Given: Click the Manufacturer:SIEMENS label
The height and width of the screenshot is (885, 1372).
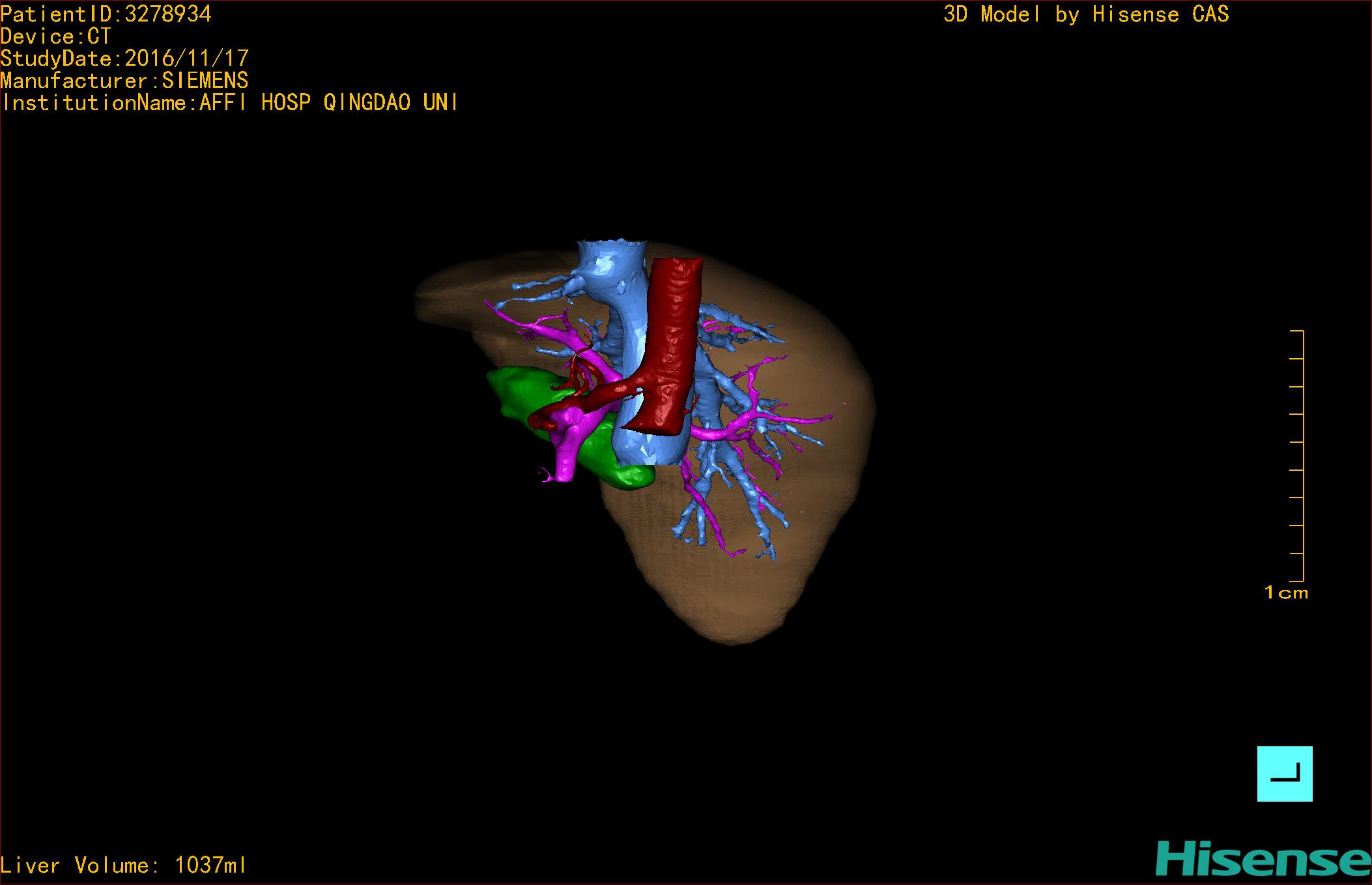Looking at the screenshot, I should 124,80.
